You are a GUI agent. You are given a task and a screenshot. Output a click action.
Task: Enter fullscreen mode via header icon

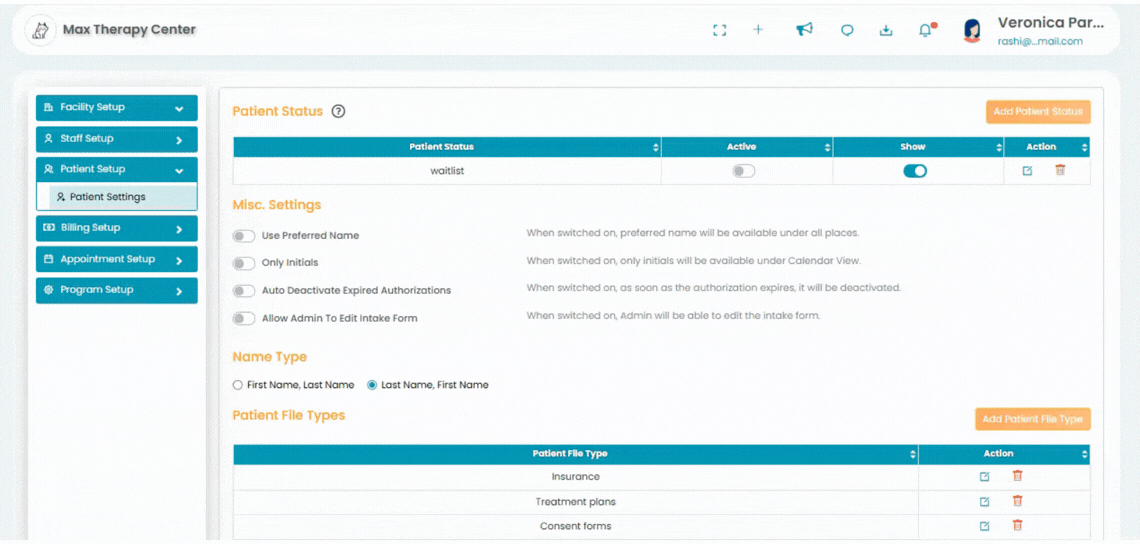(x=720, y=31)
